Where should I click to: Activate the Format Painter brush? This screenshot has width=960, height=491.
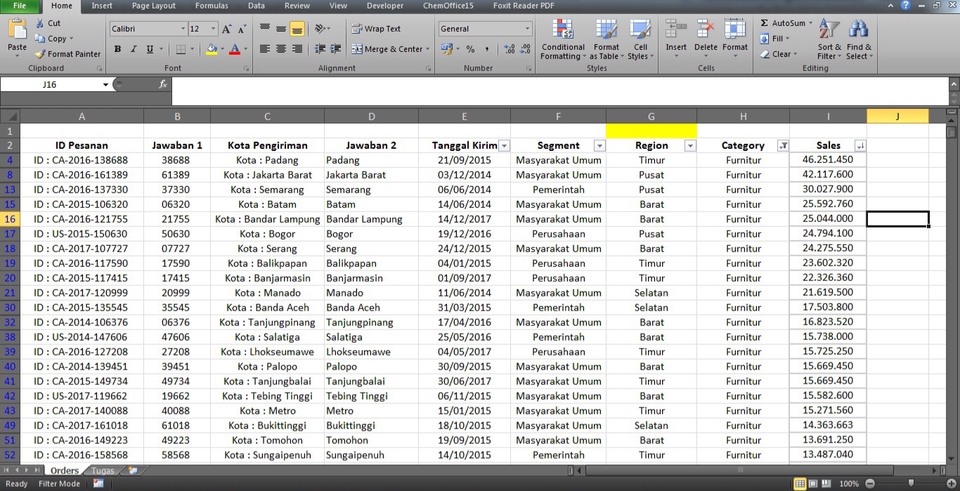(67, 54)
